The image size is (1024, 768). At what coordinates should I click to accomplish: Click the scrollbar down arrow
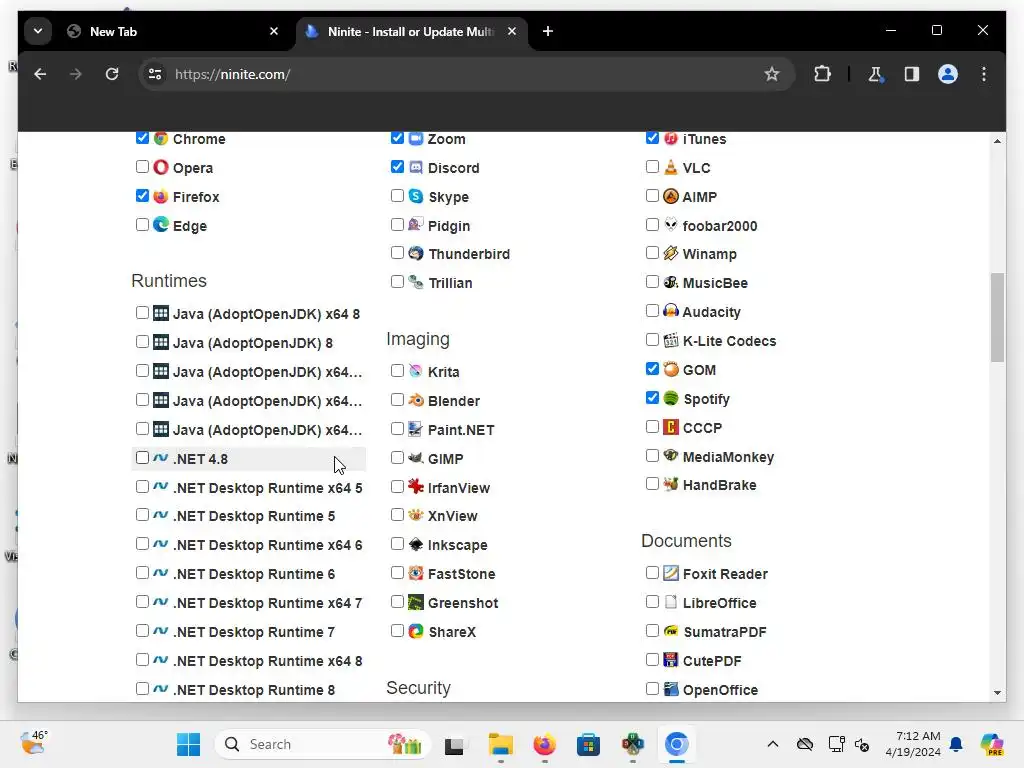[x=997, y=692]
